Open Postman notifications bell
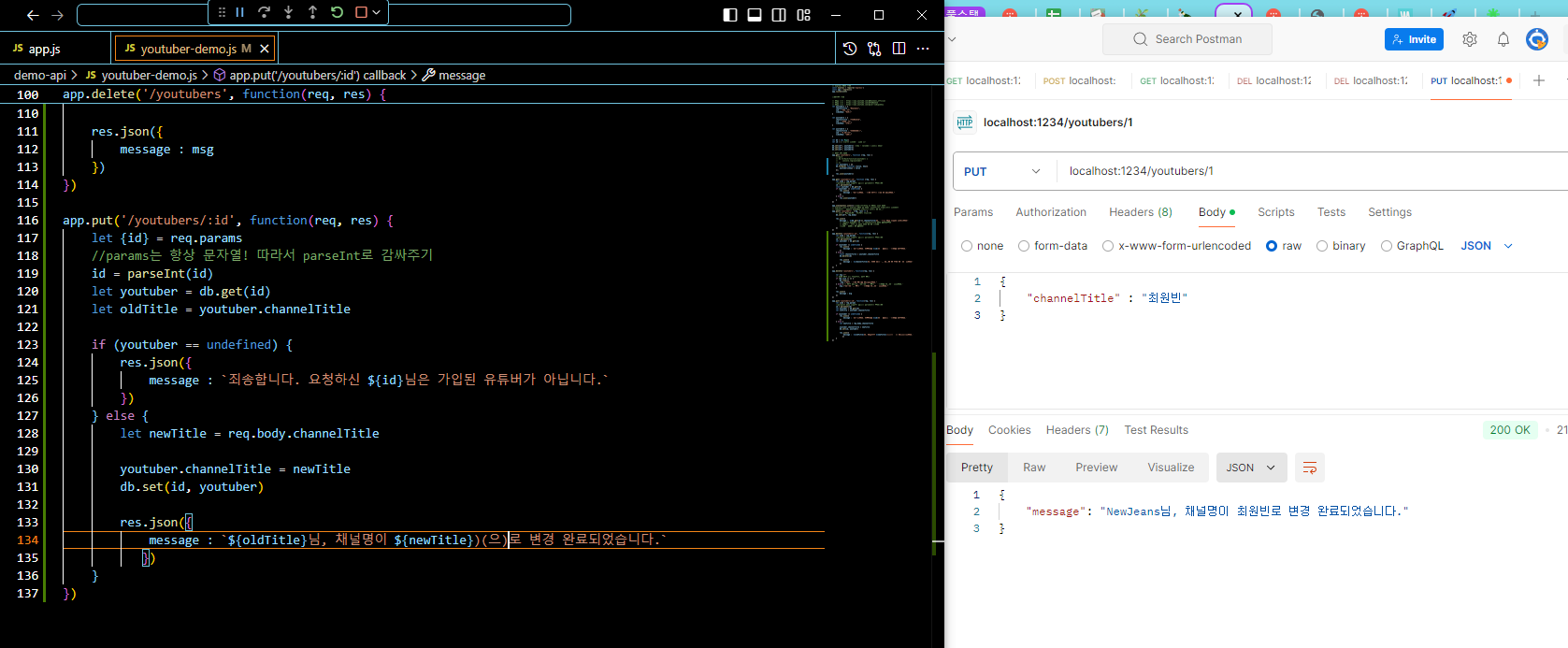This screenshot has height=648, width=1568. point(1503,39)
